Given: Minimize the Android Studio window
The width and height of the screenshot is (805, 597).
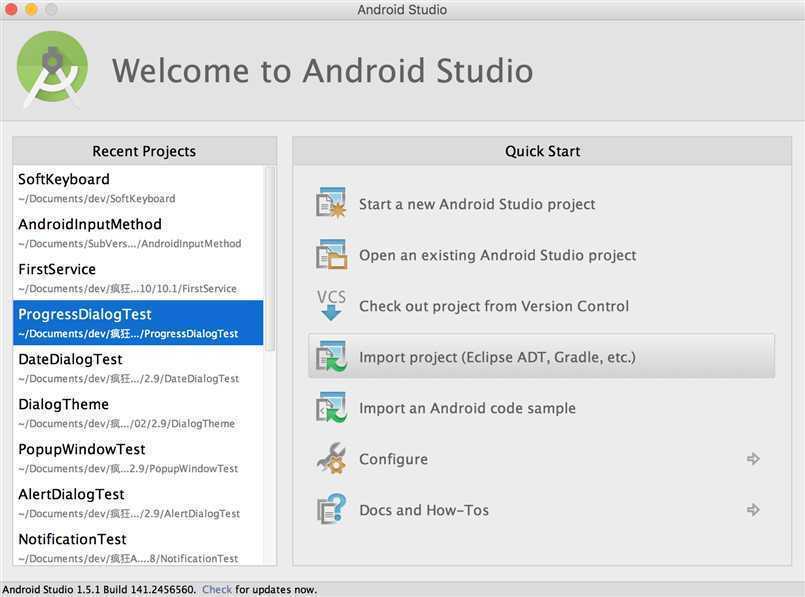Looking at the screenshot, I should (31, 9).
